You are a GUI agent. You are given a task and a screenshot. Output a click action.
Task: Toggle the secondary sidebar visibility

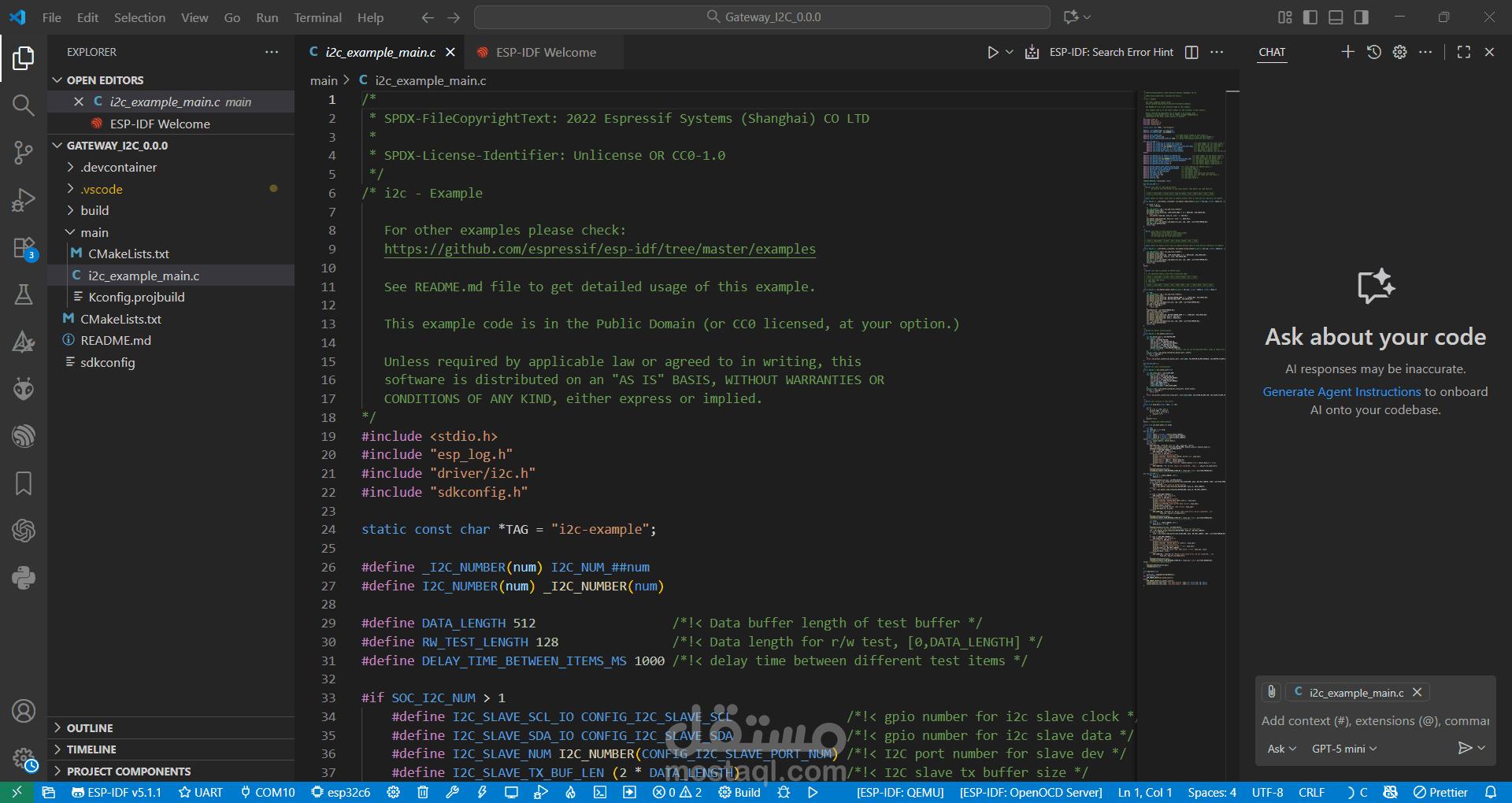click(x=1361, y=17)
